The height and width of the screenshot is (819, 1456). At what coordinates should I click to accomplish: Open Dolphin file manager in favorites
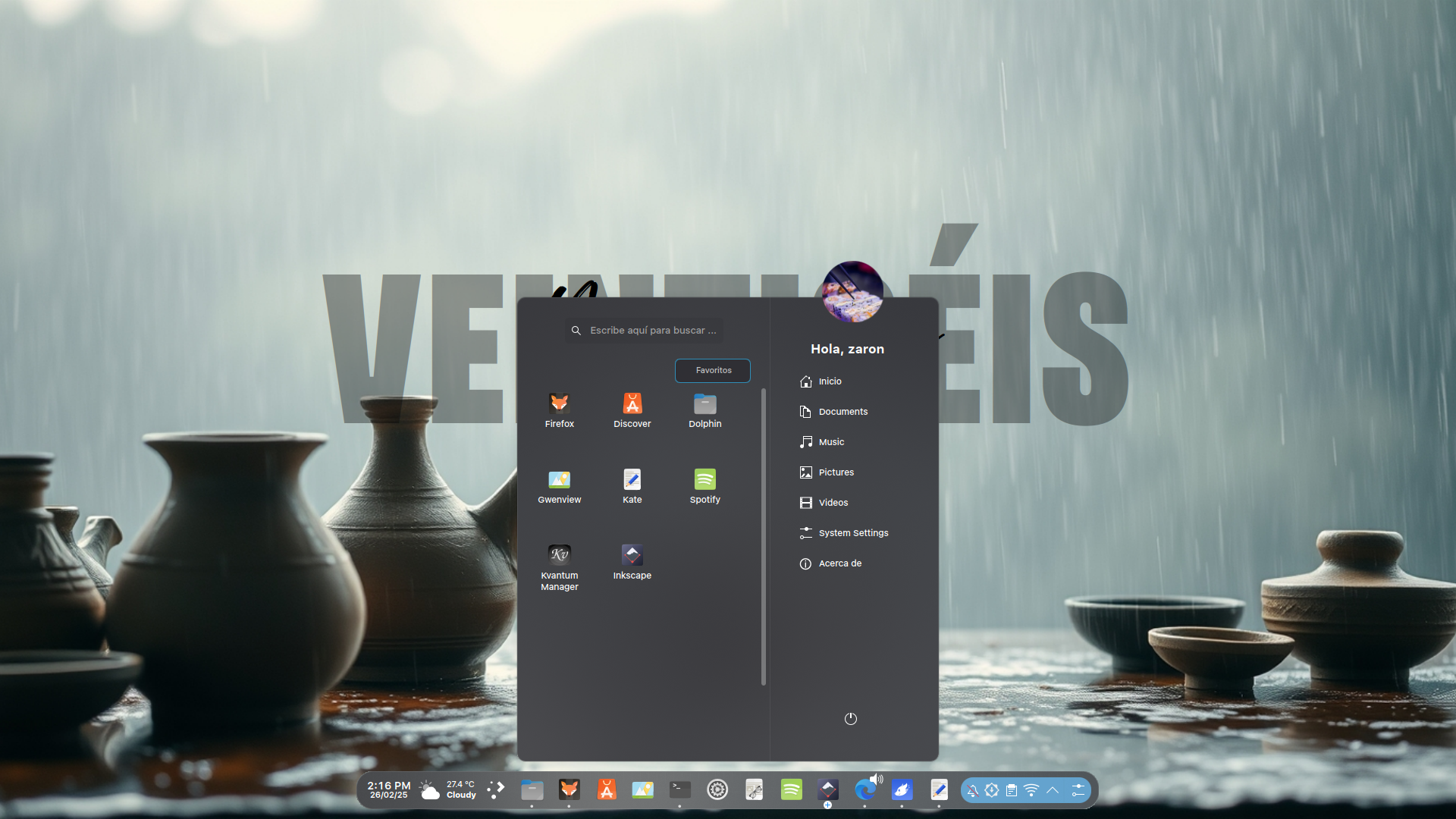pyautogui.click(x=704, y=410)
